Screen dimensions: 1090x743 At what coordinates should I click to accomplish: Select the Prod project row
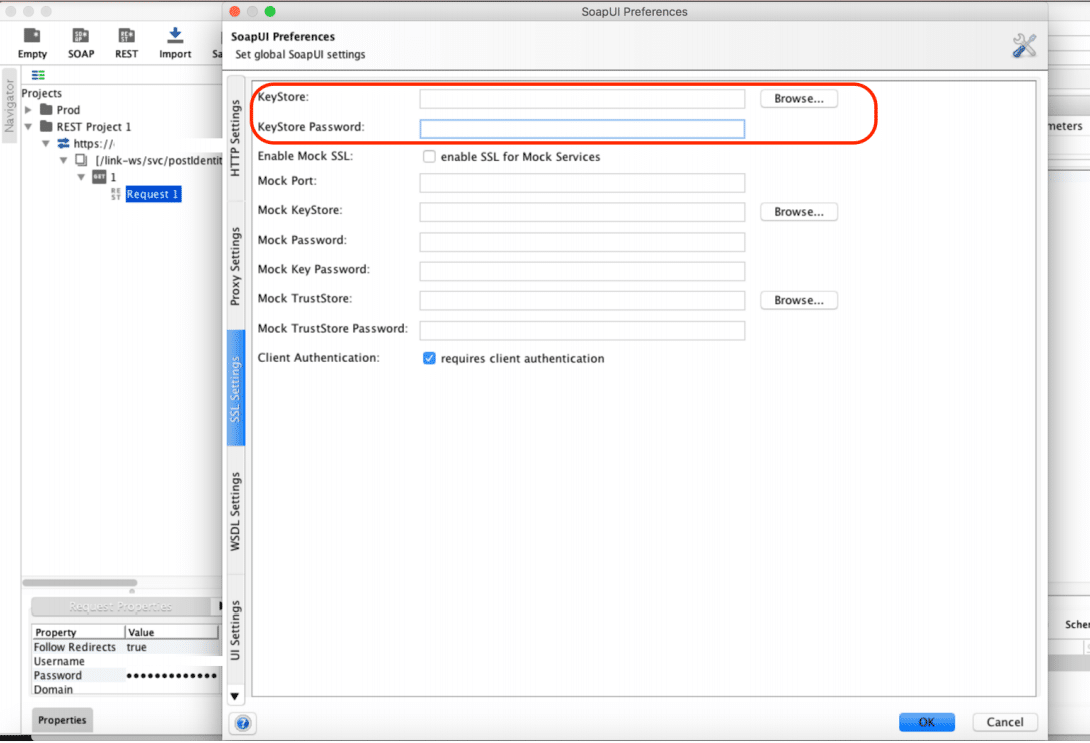click(x=68, y=110)
